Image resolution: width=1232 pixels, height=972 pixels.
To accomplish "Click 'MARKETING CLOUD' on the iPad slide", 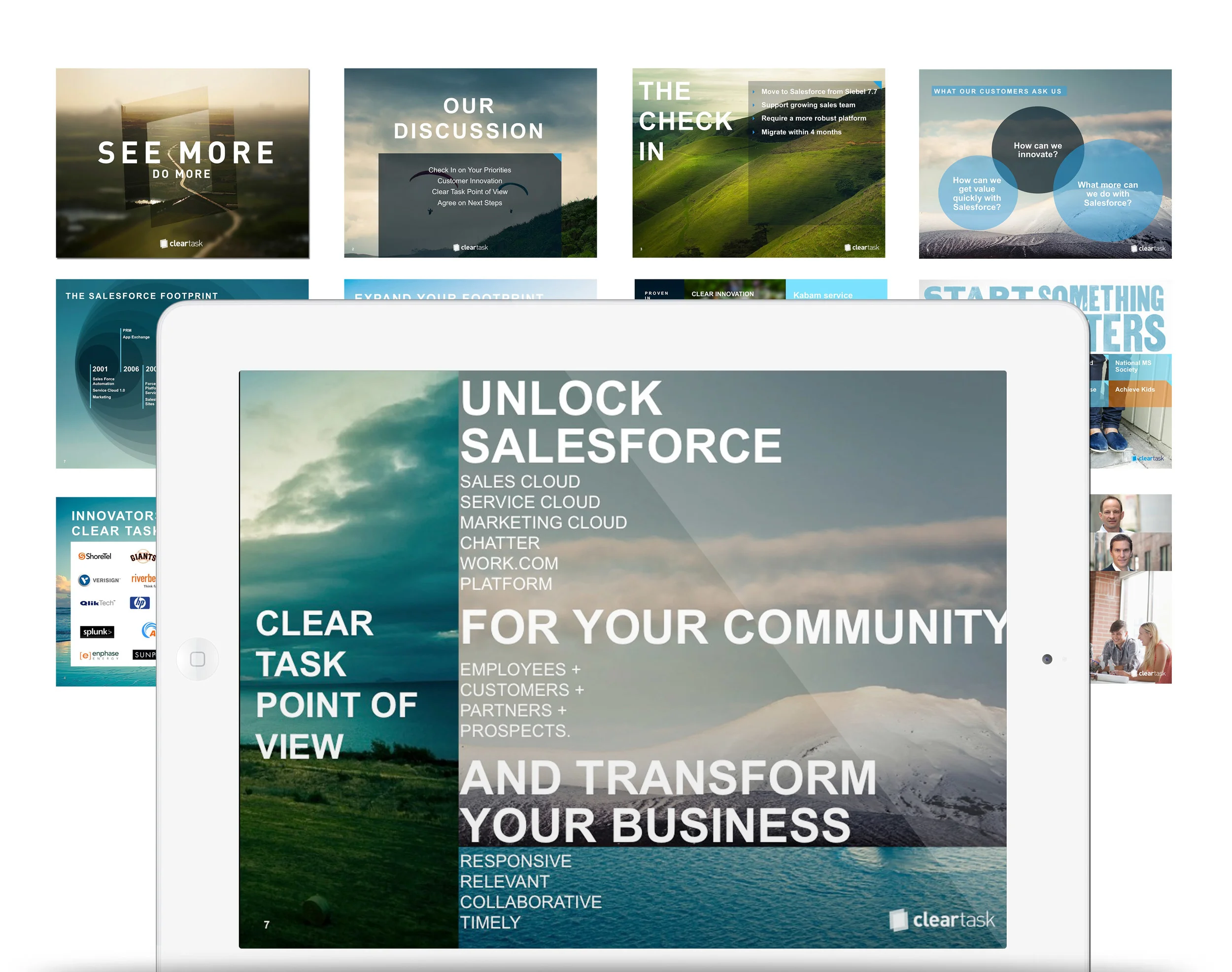I will pos(544,523).
